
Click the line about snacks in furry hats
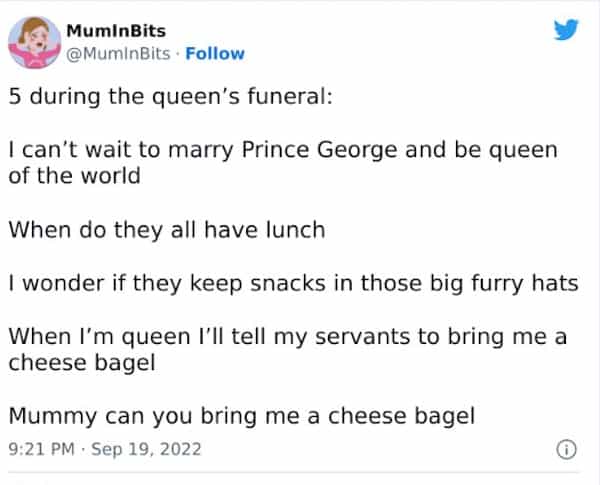tap(293, 283)
